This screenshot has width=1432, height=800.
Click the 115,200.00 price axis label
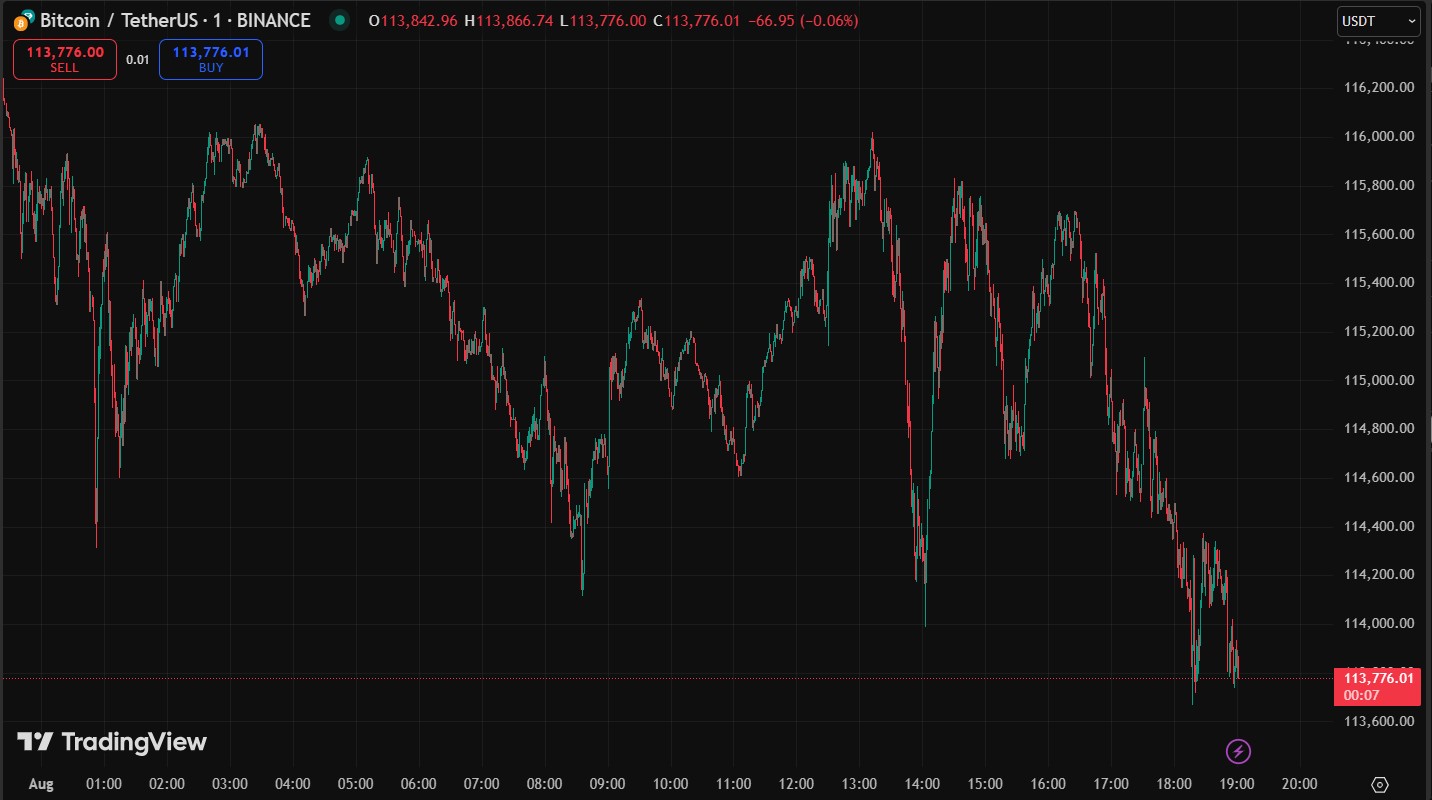tap(1380, 331)
